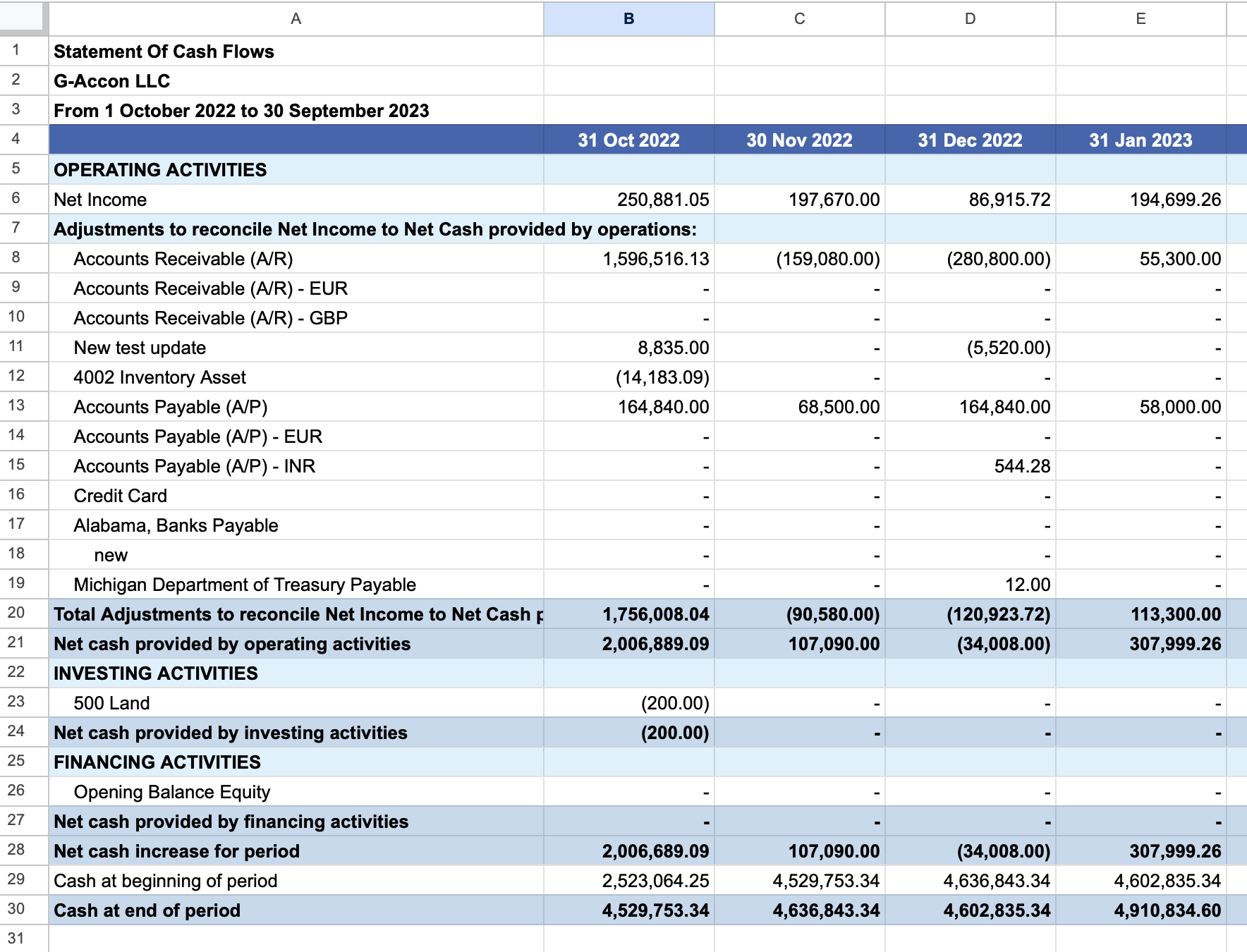
Task: Click 'Accounts Receivable (A/R) - GBP' label
Action: [211, 318]
